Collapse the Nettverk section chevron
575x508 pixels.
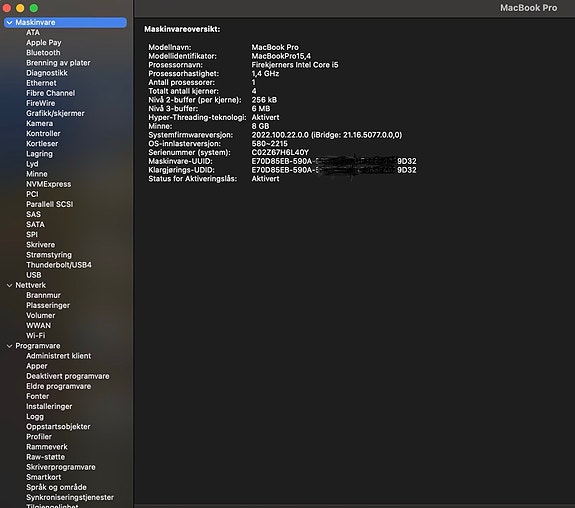click(10, 285)
